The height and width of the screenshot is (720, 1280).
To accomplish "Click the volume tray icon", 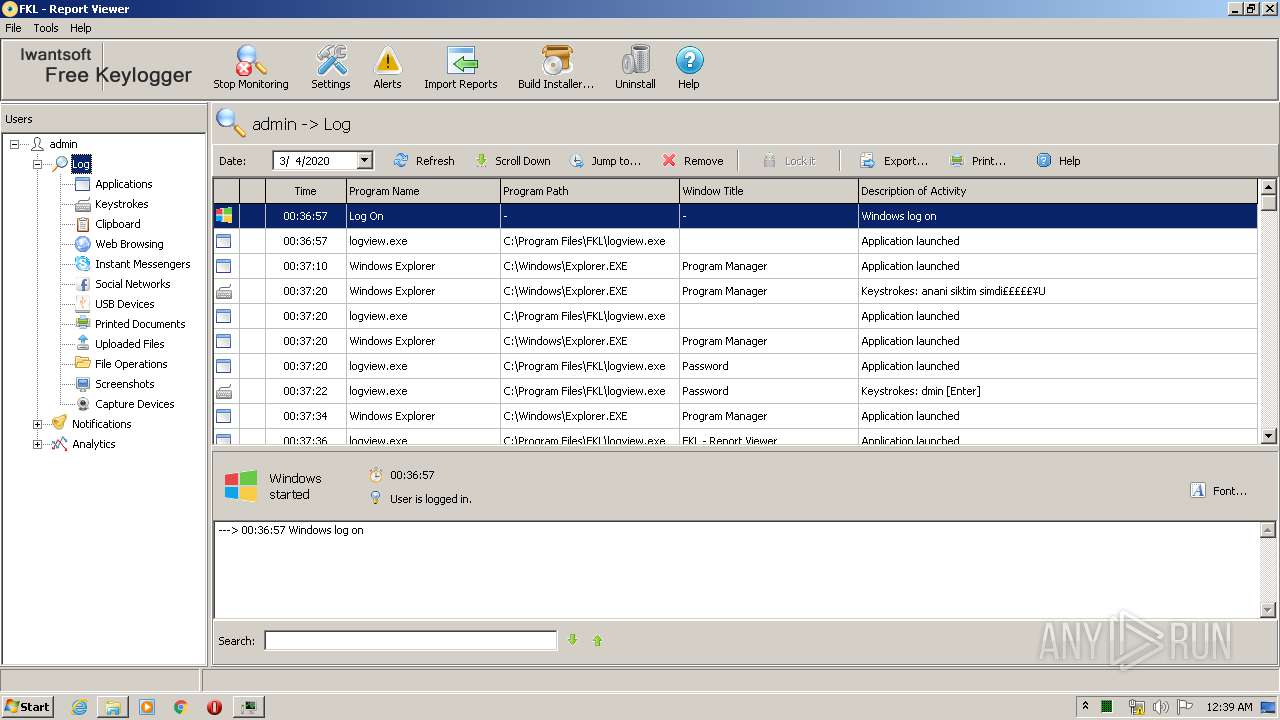I will pos(1161,706).
